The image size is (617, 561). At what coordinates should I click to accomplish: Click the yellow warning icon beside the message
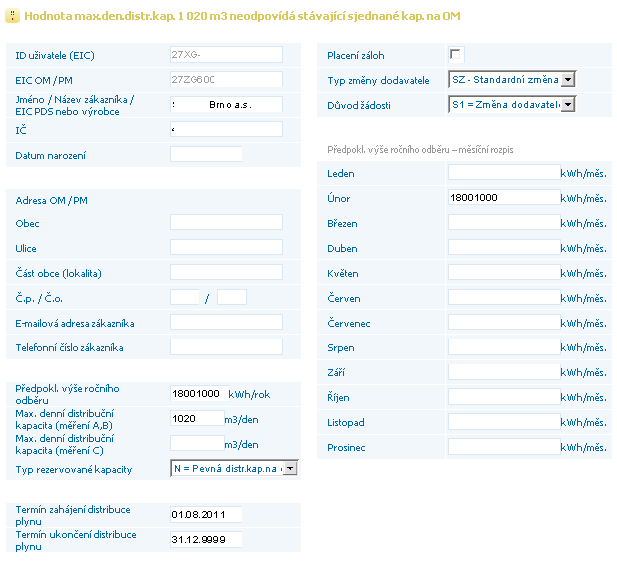(x=12, y=16)
